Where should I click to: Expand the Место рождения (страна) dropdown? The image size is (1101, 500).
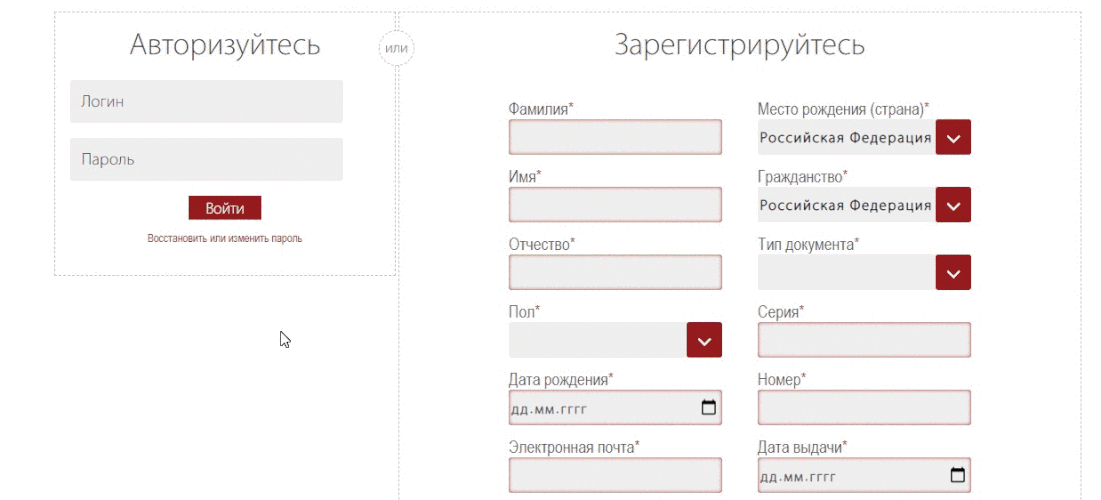pyautogui.click(x=953, y=137)
